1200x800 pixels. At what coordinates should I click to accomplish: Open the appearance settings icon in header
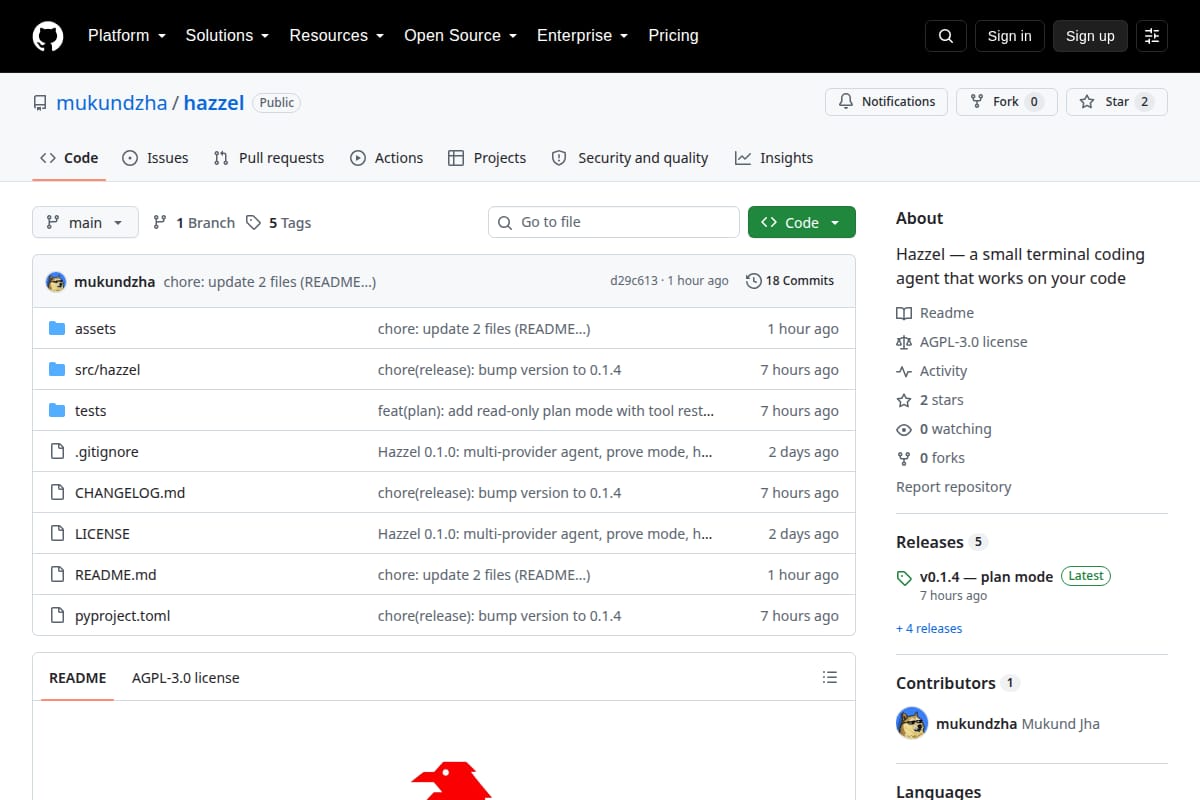pos(1152,36)
